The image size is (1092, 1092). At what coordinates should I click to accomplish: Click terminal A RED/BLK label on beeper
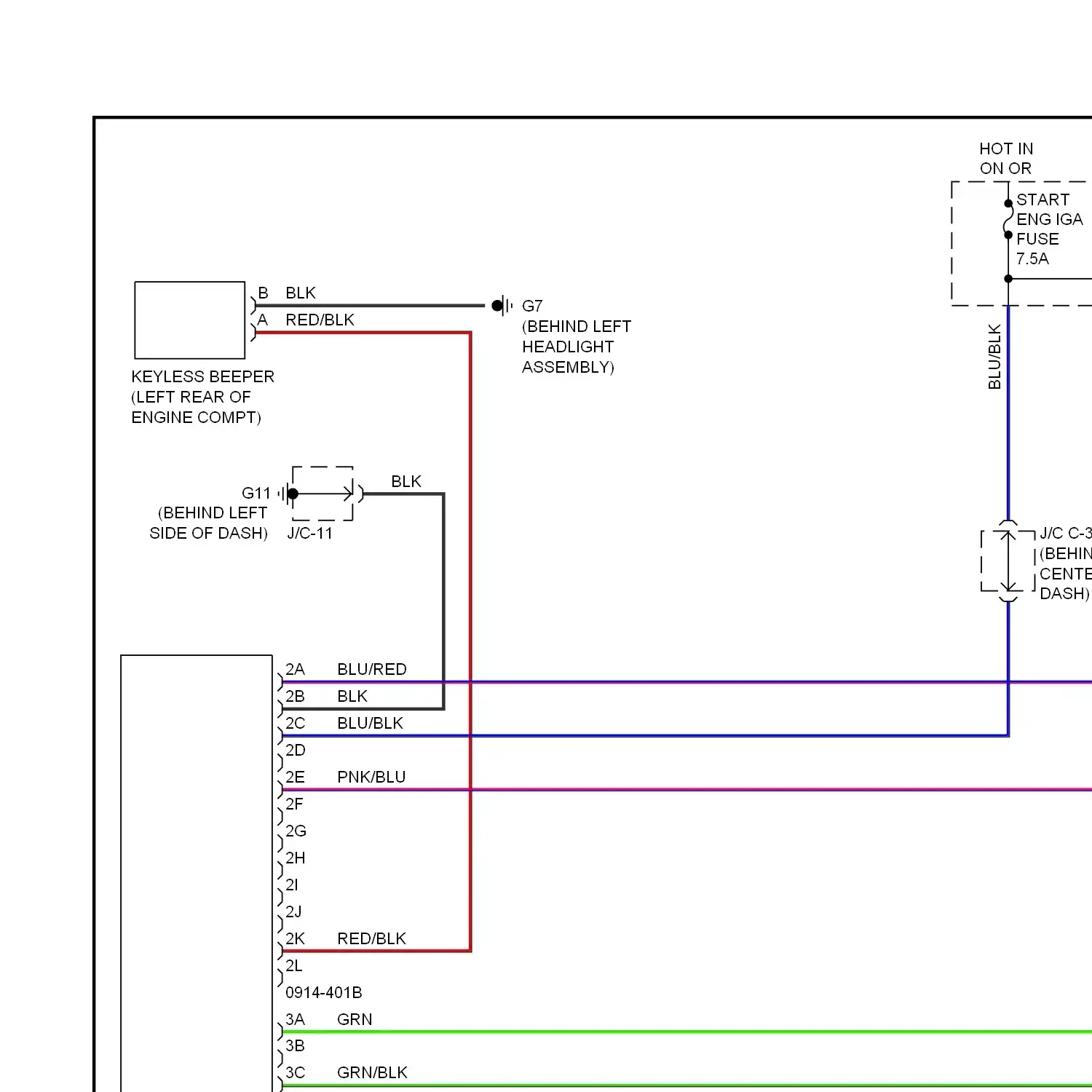[306, 320]
